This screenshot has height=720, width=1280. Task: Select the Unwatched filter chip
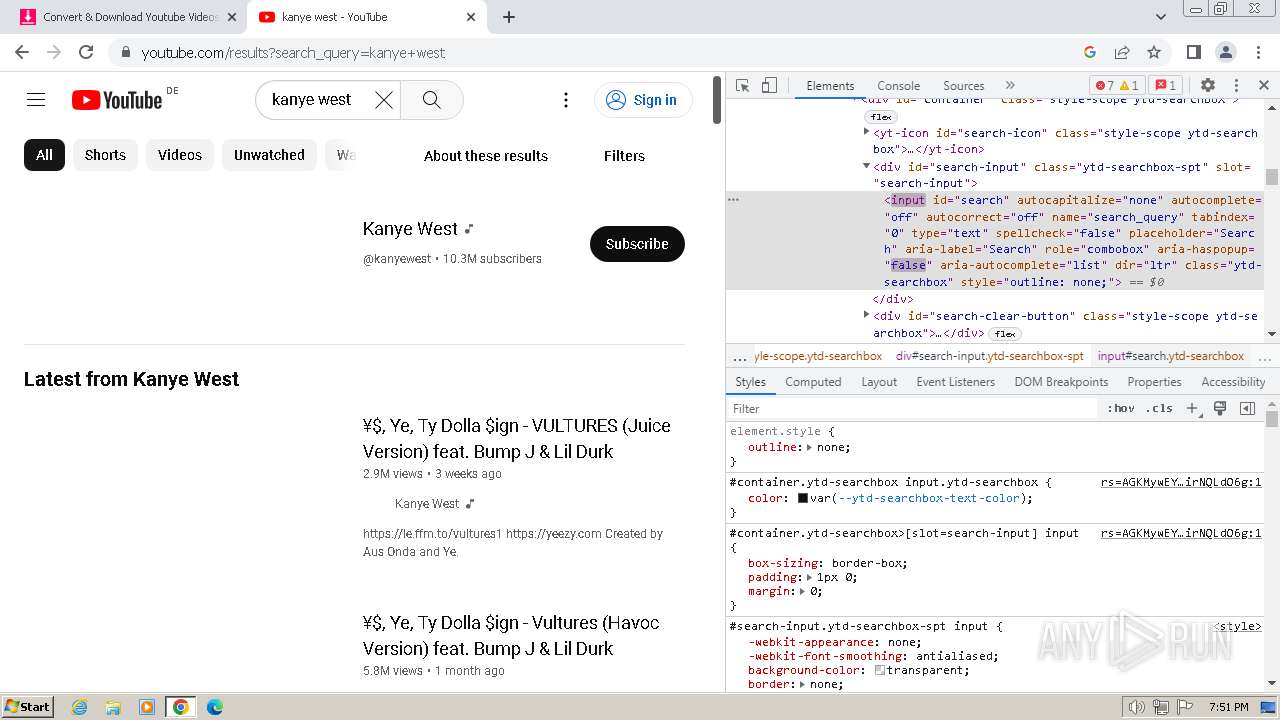pos(269,155)
